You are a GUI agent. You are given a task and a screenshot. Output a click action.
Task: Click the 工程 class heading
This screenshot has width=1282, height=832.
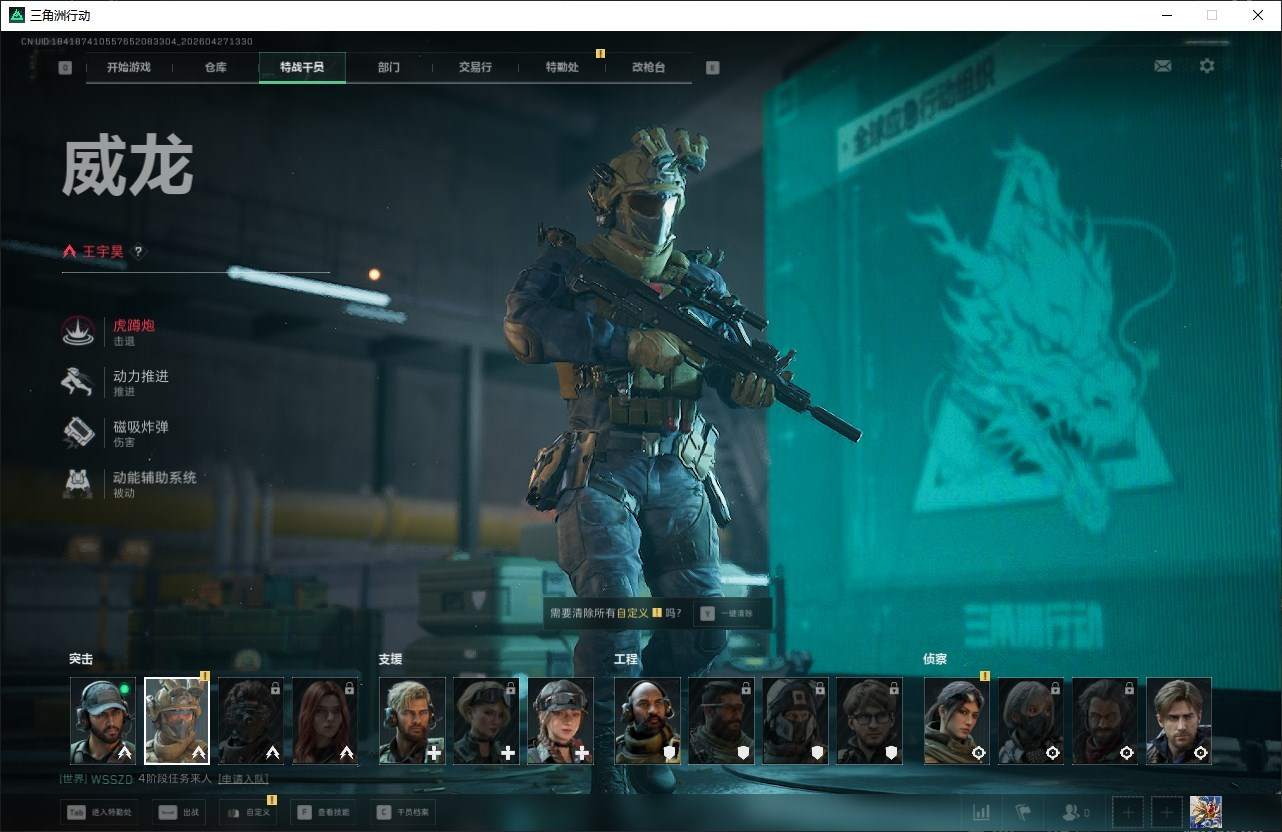626,659
